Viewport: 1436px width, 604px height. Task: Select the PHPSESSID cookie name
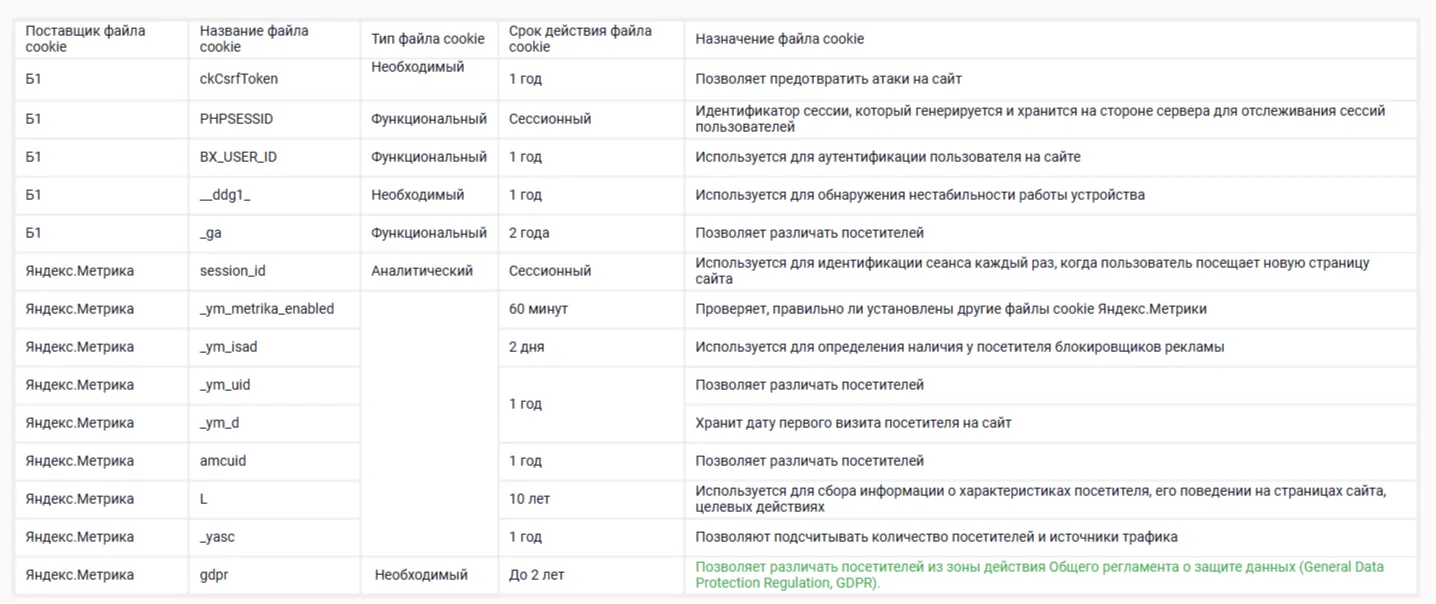click(x=236, y=119)
